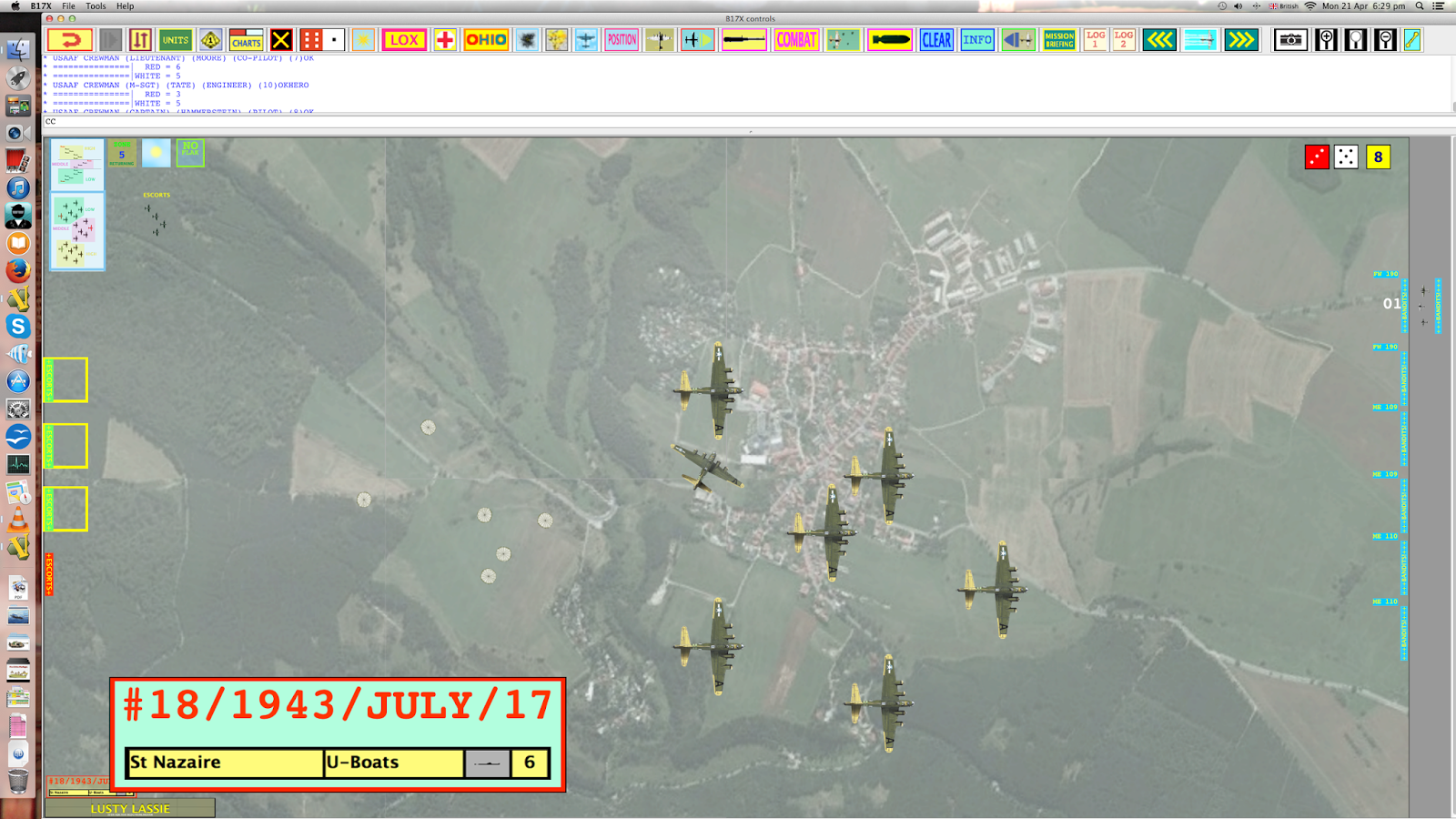Open Spotlight search in the menu bar

1420,6
